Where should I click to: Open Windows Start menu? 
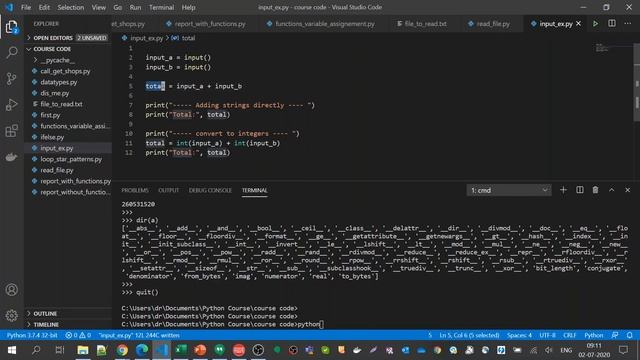click(11, 350)
